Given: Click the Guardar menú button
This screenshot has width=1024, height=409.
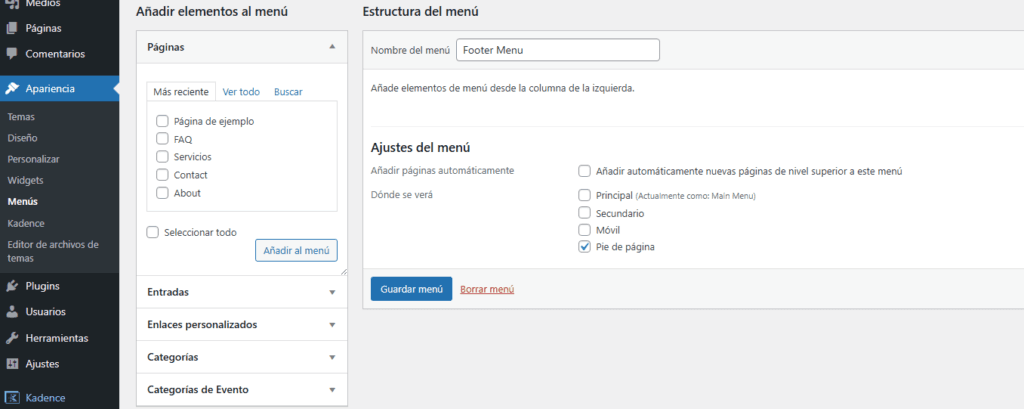Looking at the screenshot, I should coord(411,289).
